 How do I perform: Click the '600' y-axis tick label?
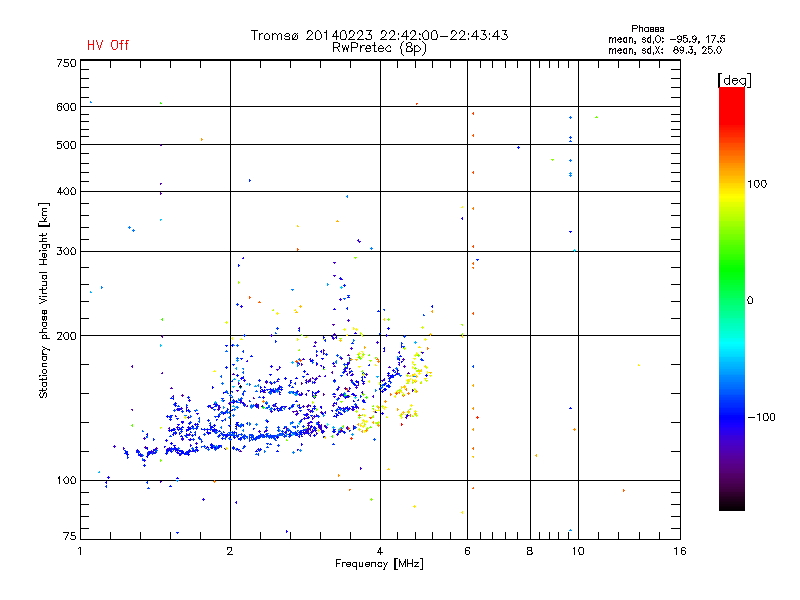tap(66, 107)
